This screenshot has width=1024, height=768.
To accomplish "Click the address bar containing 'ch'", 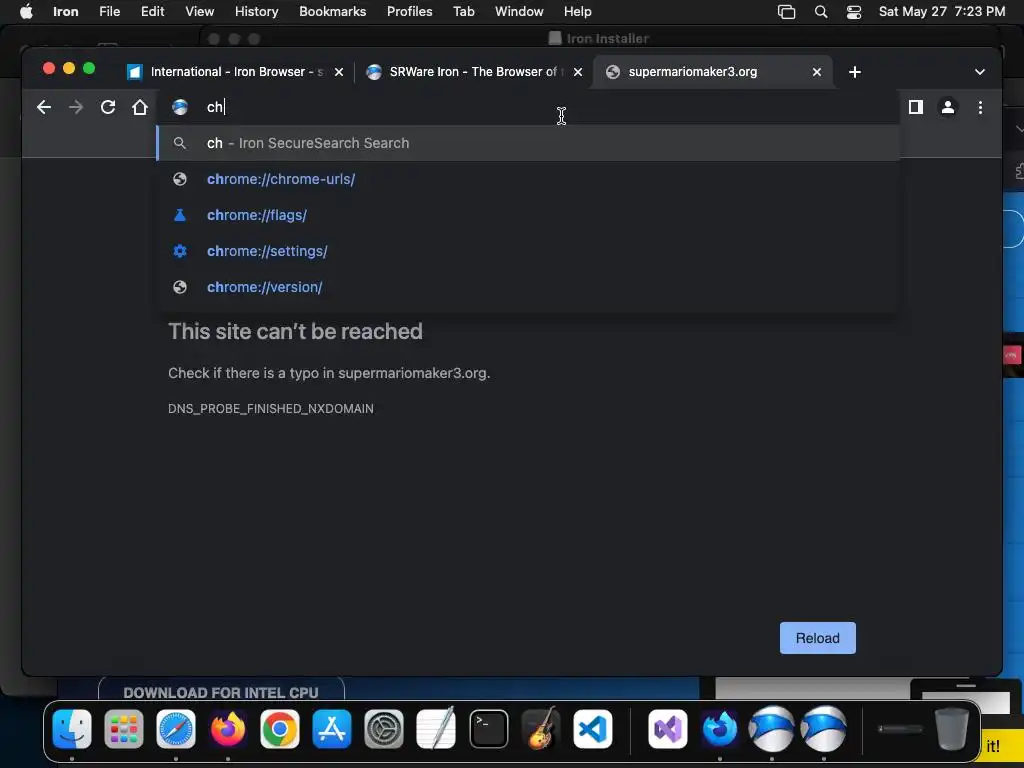I will 529,107.
